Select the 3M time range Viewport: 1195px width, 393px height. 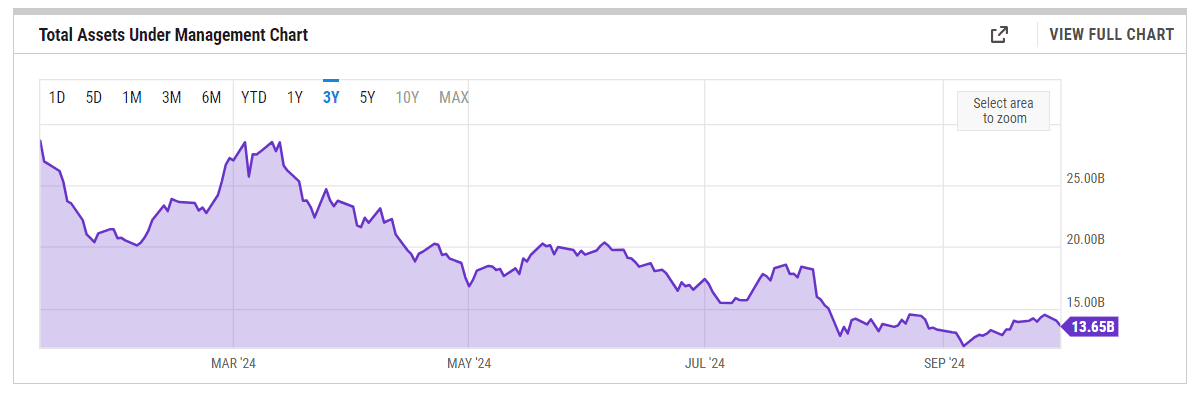(x=171, y=97)
